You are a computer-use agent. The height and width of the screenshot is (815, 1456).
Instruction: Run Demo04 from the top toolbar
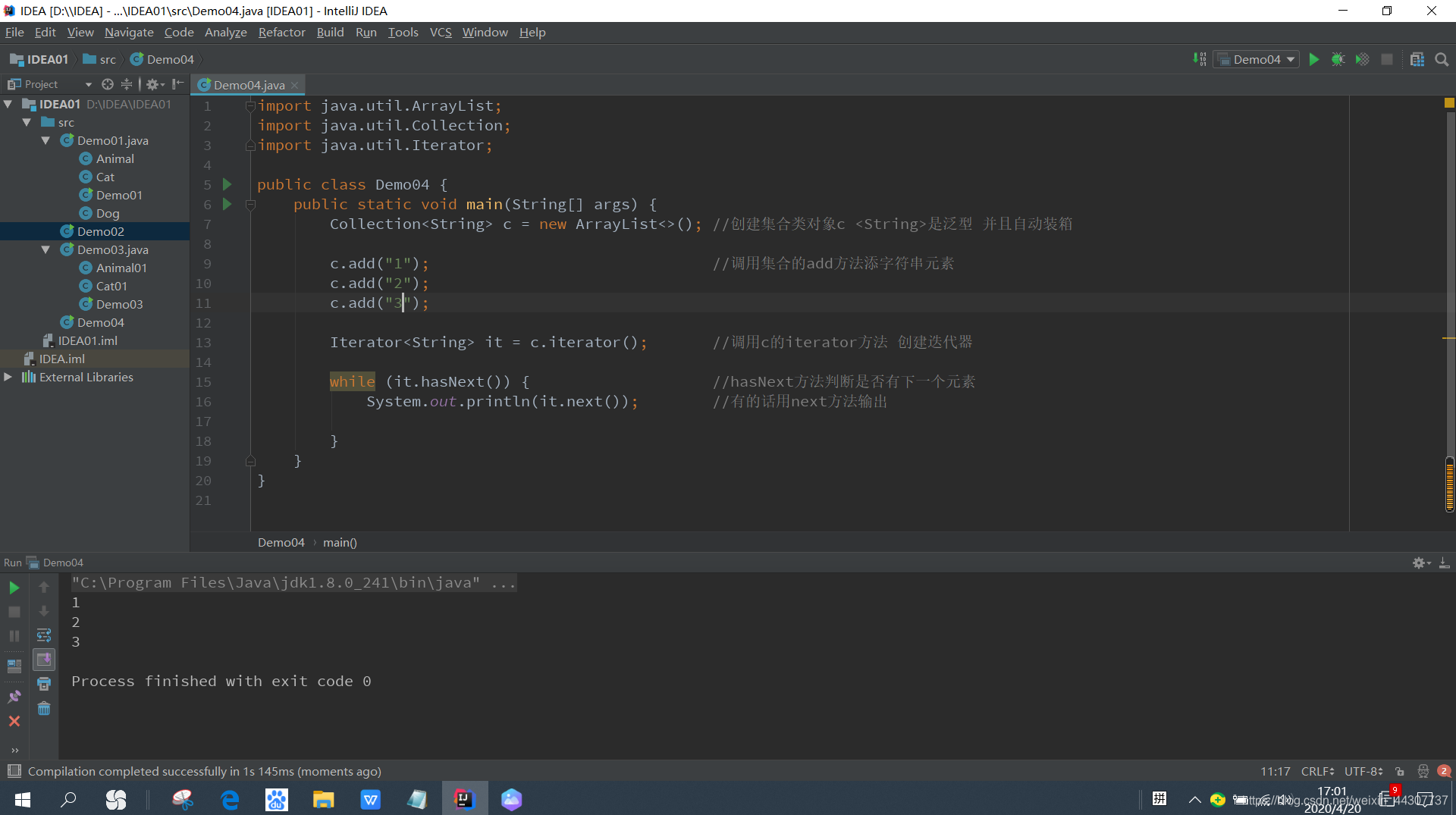1313,59
